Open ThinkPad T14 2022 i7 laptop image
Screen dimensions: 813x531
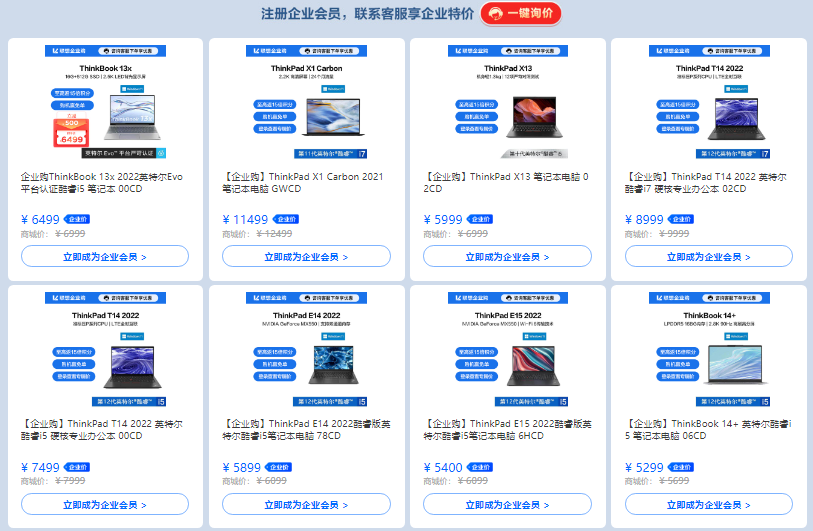736,119
